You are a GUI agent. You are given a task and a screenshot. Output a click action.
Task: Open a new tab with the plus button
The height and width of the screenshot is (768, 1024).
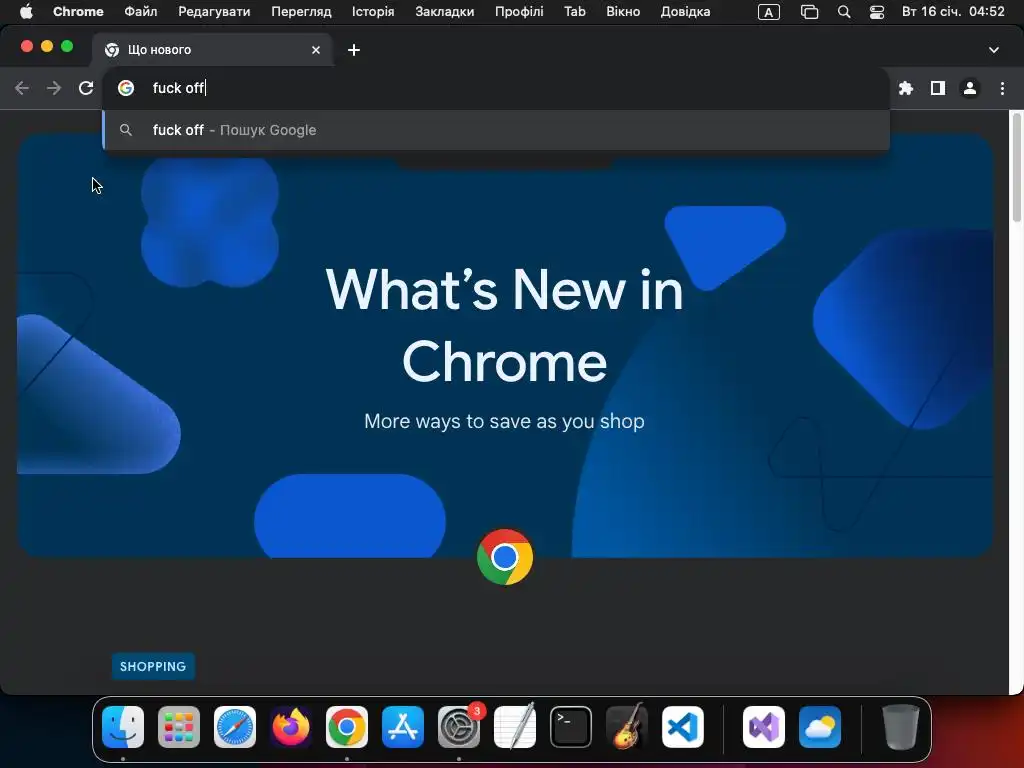(x=353, y=50)
